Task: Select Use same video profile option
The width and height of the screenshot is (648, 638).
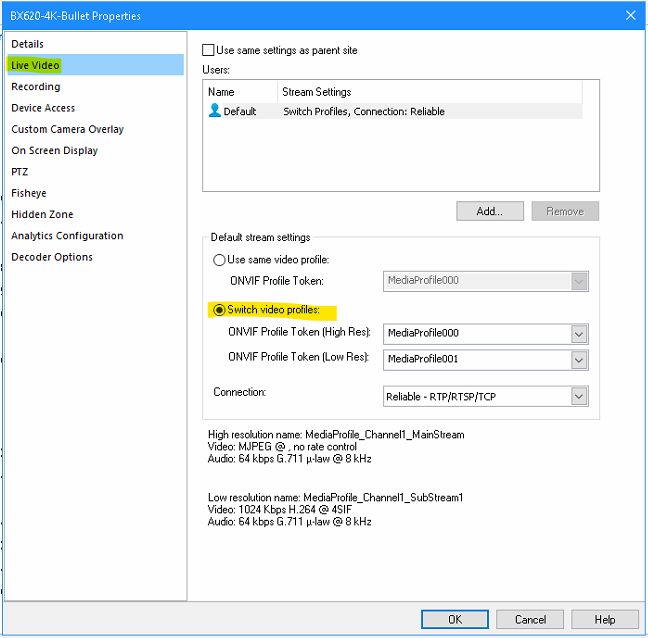Action: tap(219, 260)
